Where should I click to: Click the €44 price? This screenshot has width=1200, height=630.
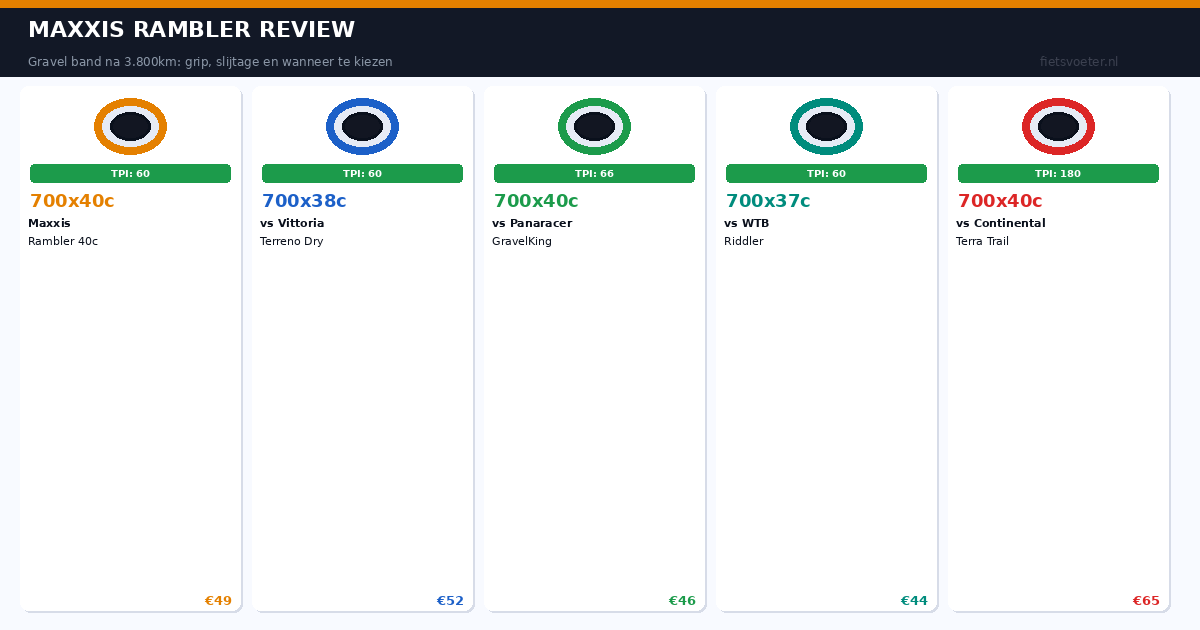tap(914, 601)
